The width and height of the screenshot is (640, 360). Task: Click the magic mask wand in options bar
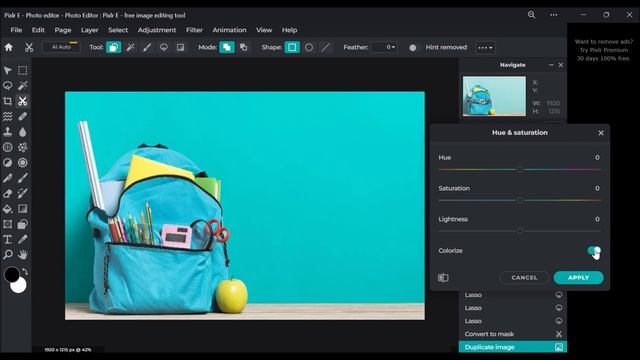tap(131, 47)
